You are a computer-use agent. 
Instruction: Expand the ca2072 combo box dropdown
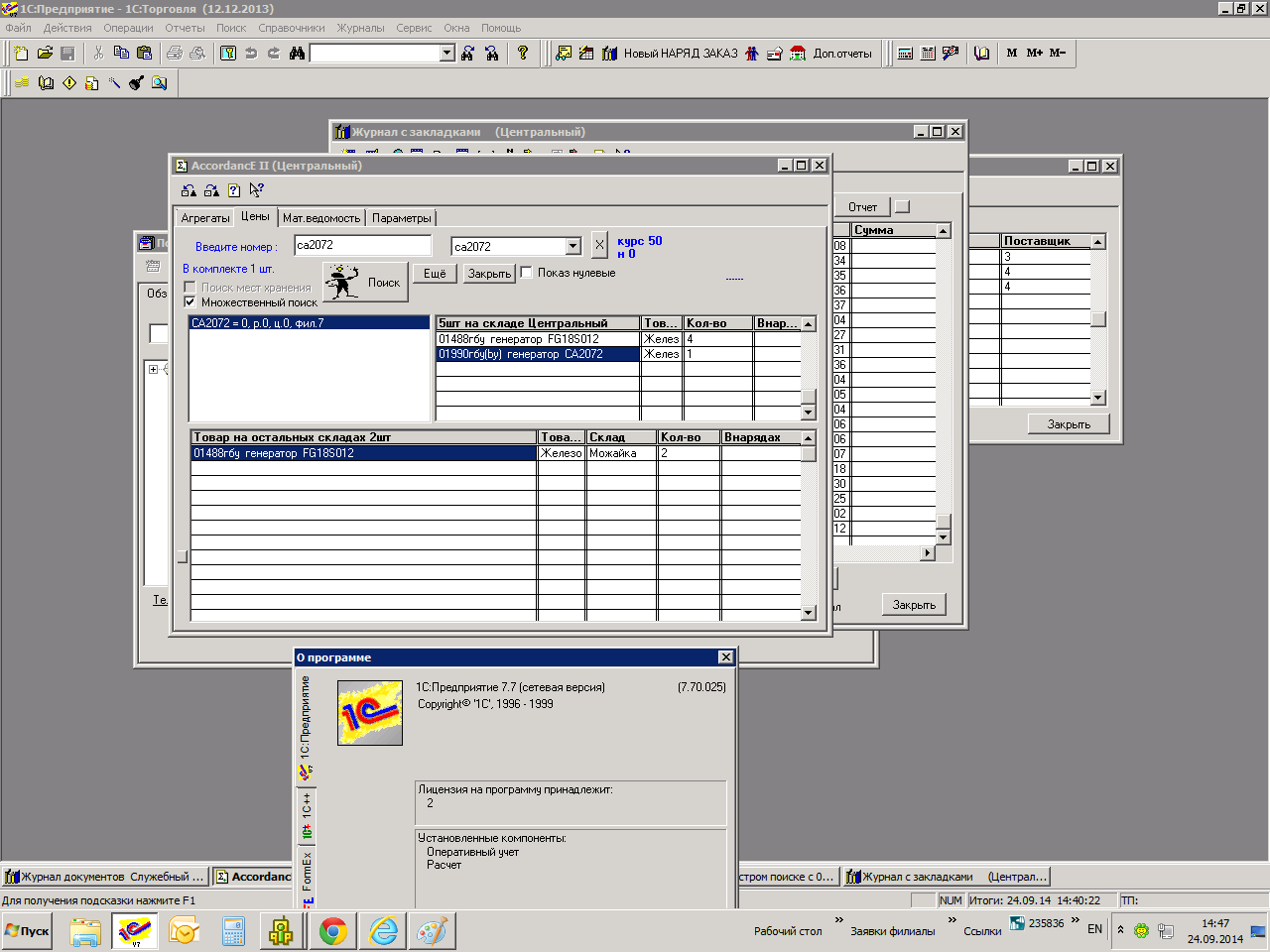(x=572, y=246)
